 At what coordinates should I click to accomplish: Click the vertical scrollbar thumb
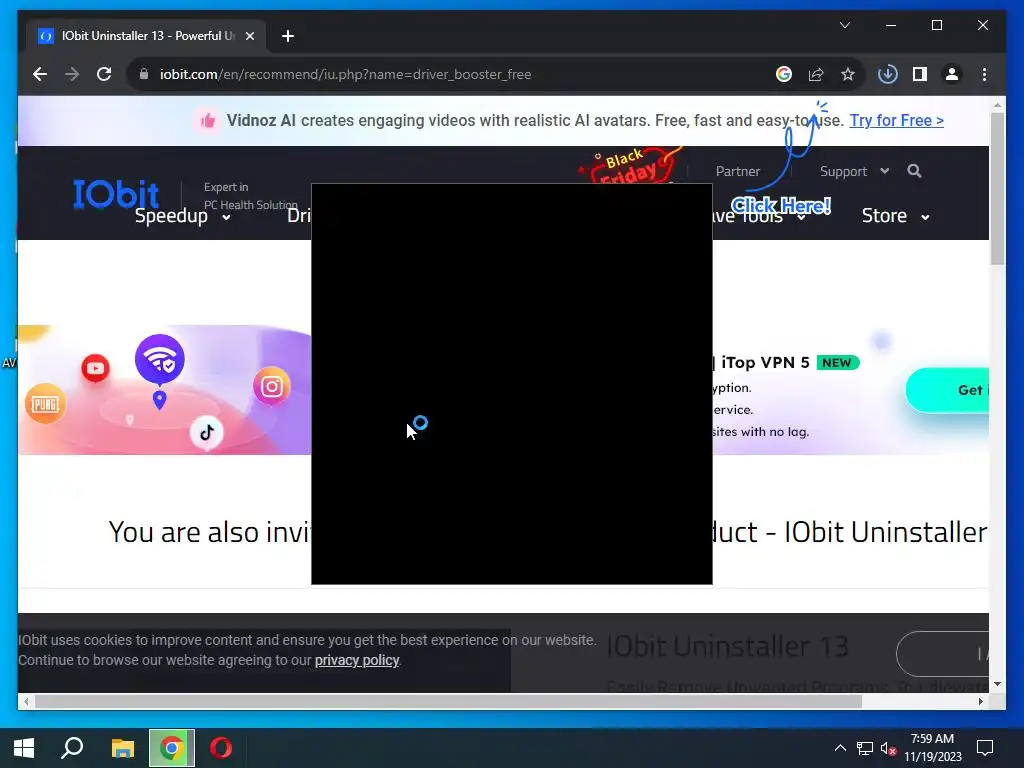pyautogui.click(x=997, y=188)
